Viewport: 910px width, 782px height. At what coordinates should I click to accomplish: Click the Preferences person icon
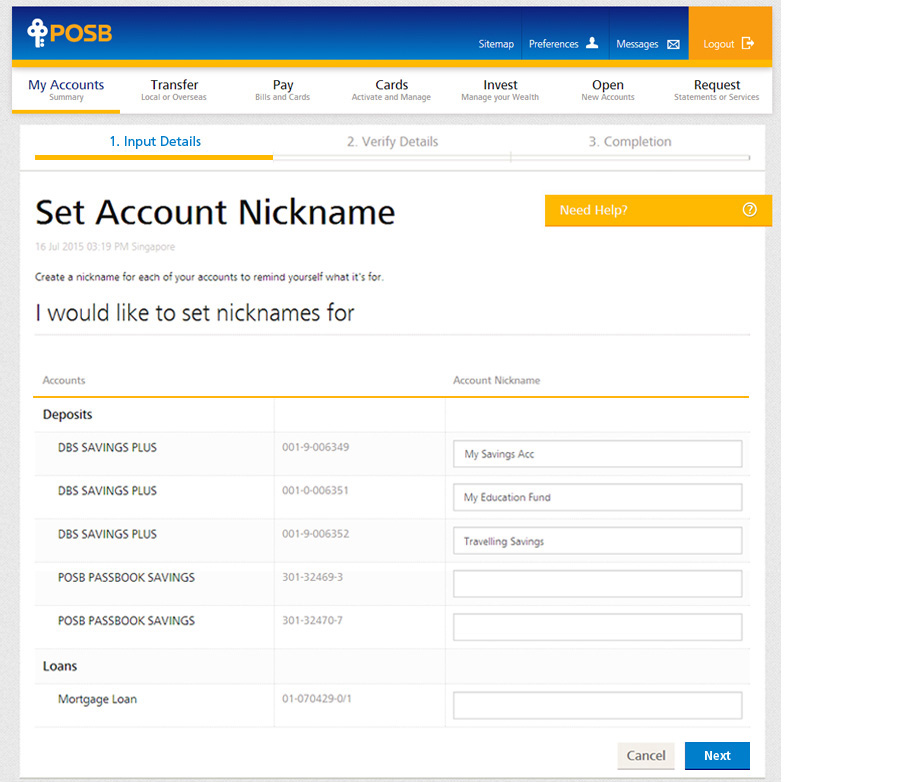592,43
